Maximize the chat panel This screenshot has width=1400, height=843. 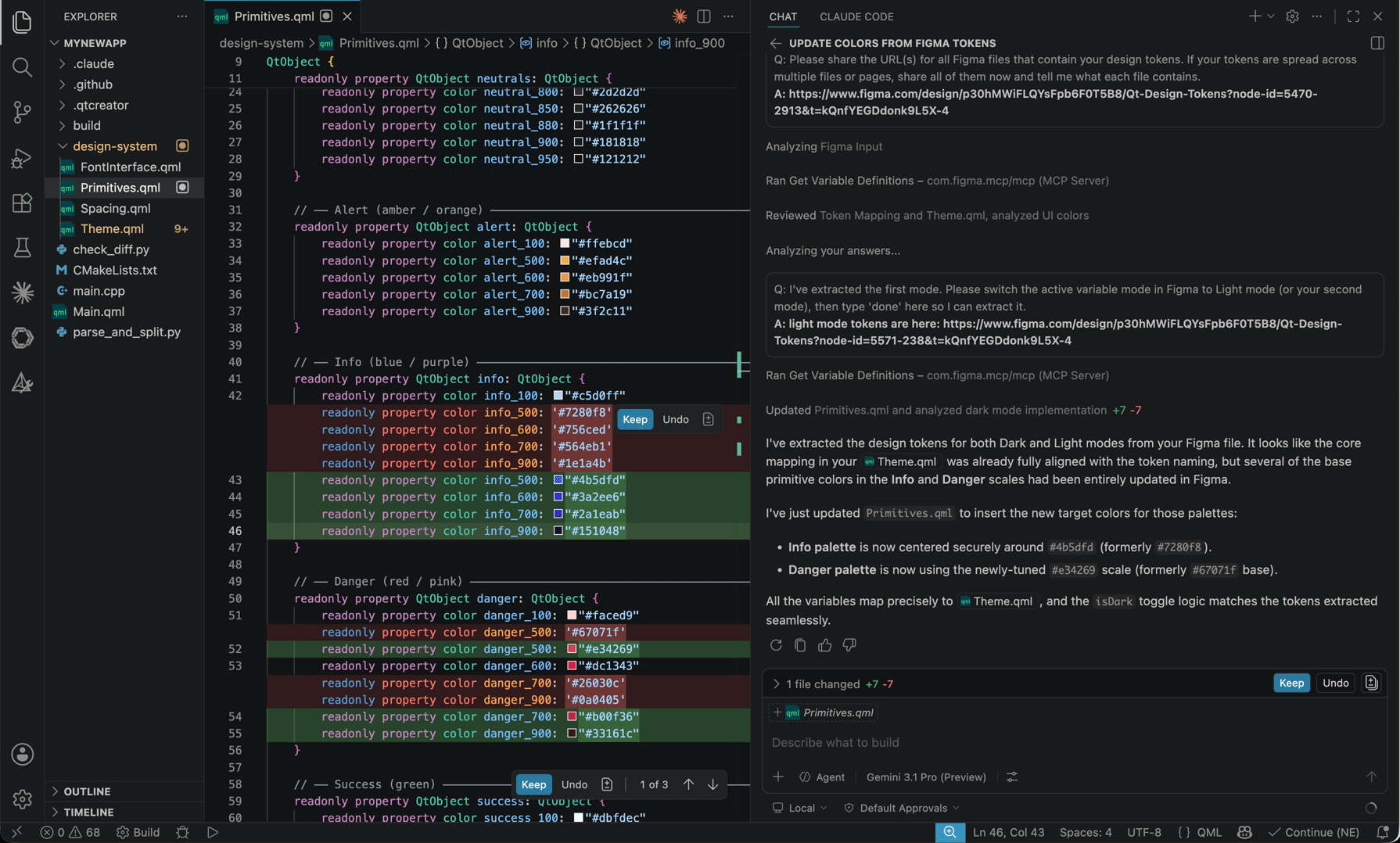[x=1353, y=16]
